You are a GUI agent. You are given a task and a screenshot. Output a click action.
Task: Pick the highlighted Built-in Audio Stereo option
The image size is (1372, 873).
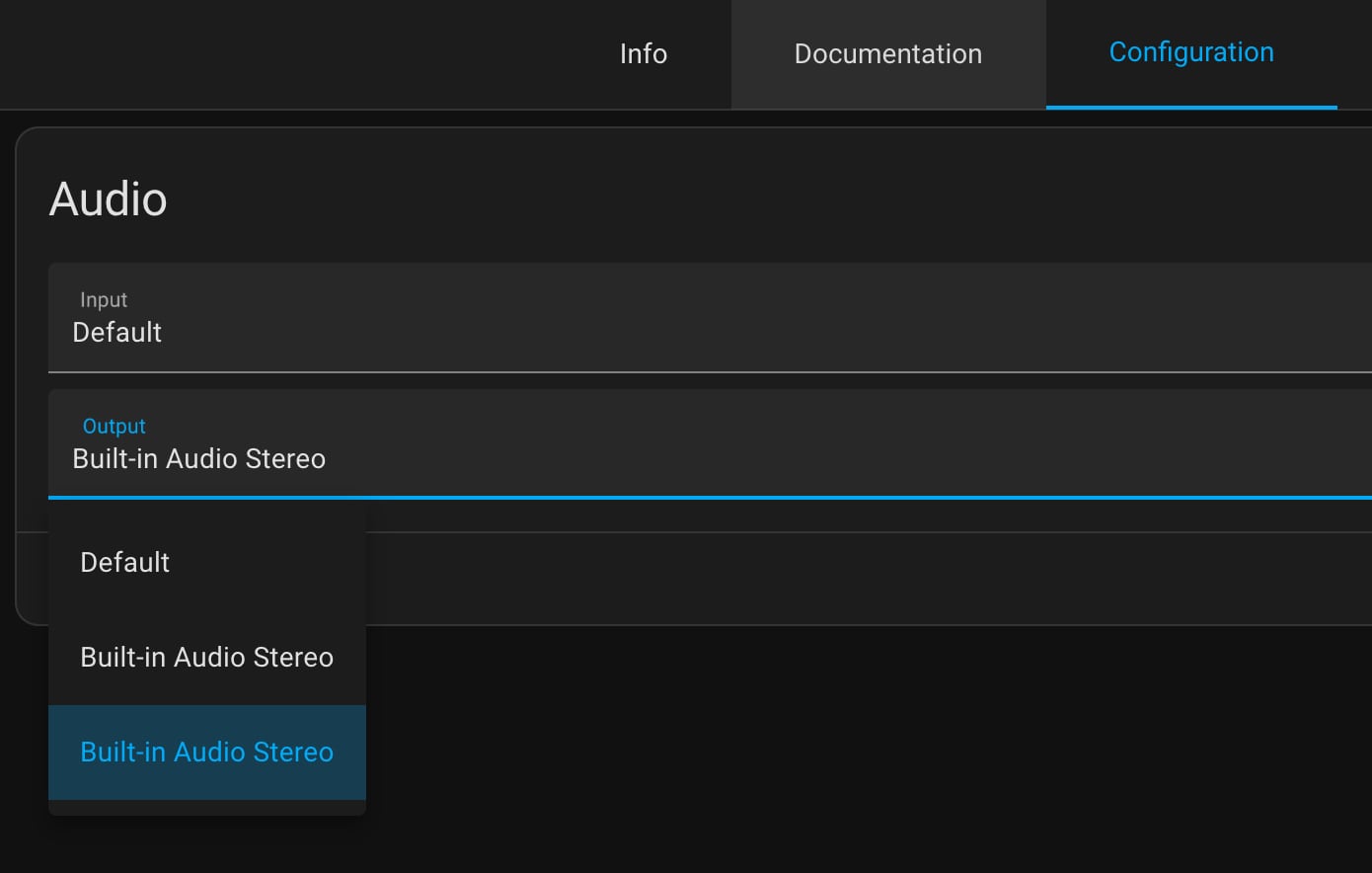click(x=207, y=753)
